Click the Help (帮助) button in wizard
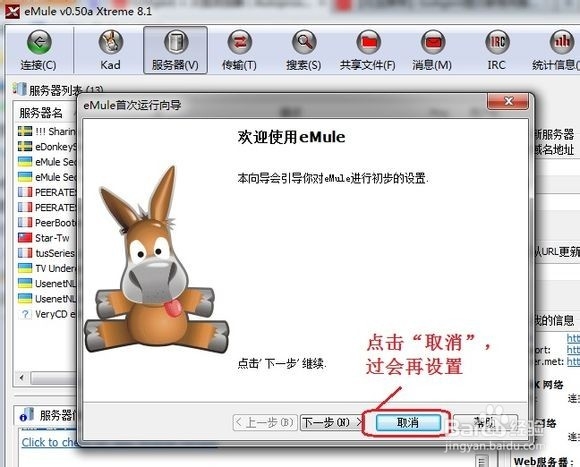580x467 pixels. [x=485, y=422]
